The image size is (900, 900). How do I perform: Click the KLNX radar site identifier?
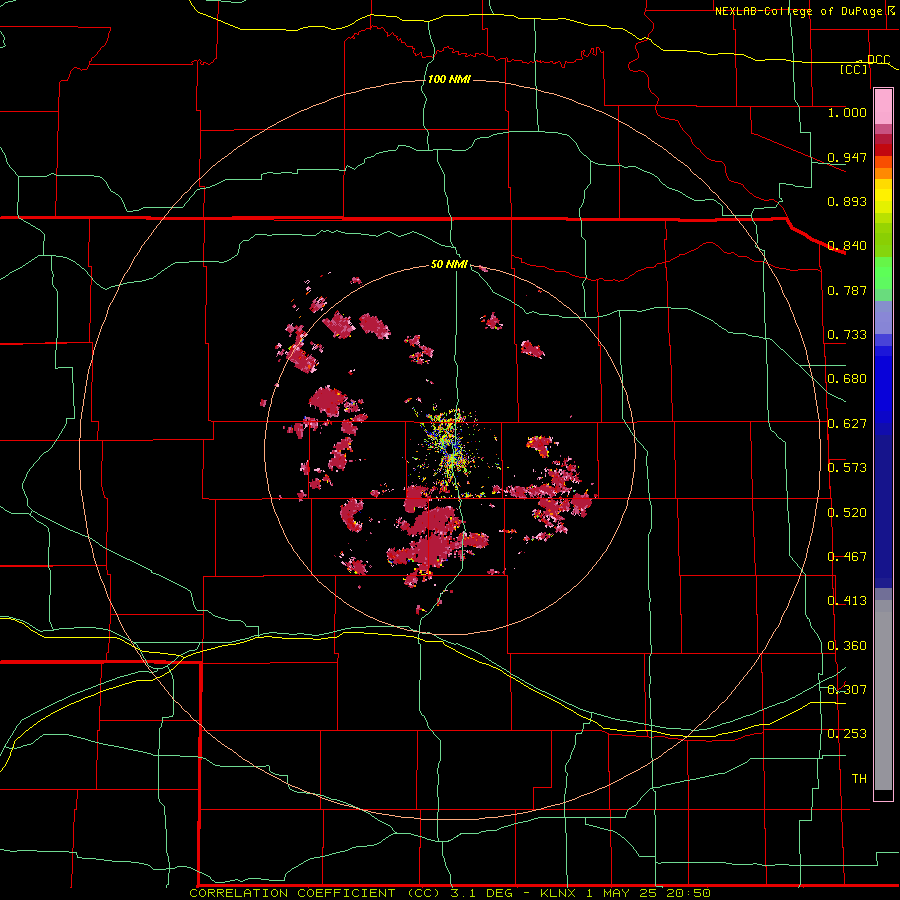[x=560, y=893]
